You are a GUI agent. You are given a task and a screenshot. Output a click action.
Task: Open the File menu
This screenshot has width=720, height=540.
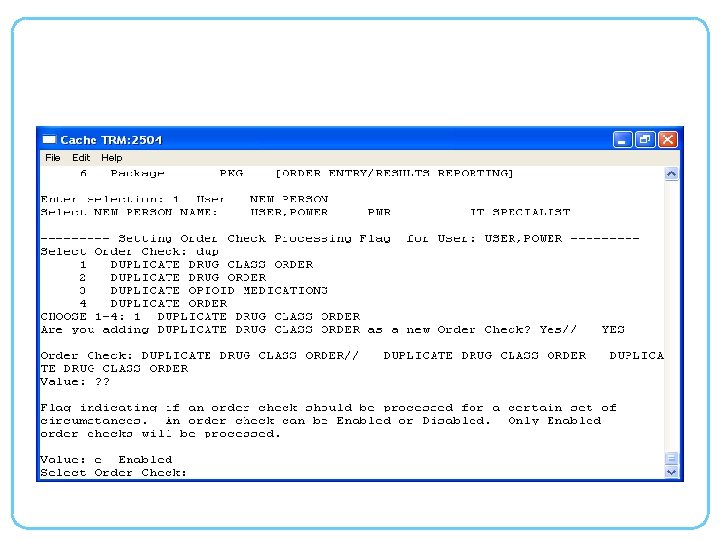click(x=52, y=158)
